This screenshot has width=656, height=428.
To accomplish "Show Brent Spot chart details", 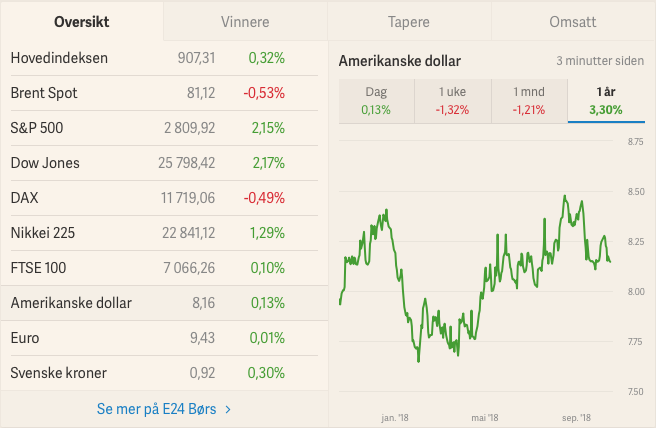I will click(x=164, y=93).
